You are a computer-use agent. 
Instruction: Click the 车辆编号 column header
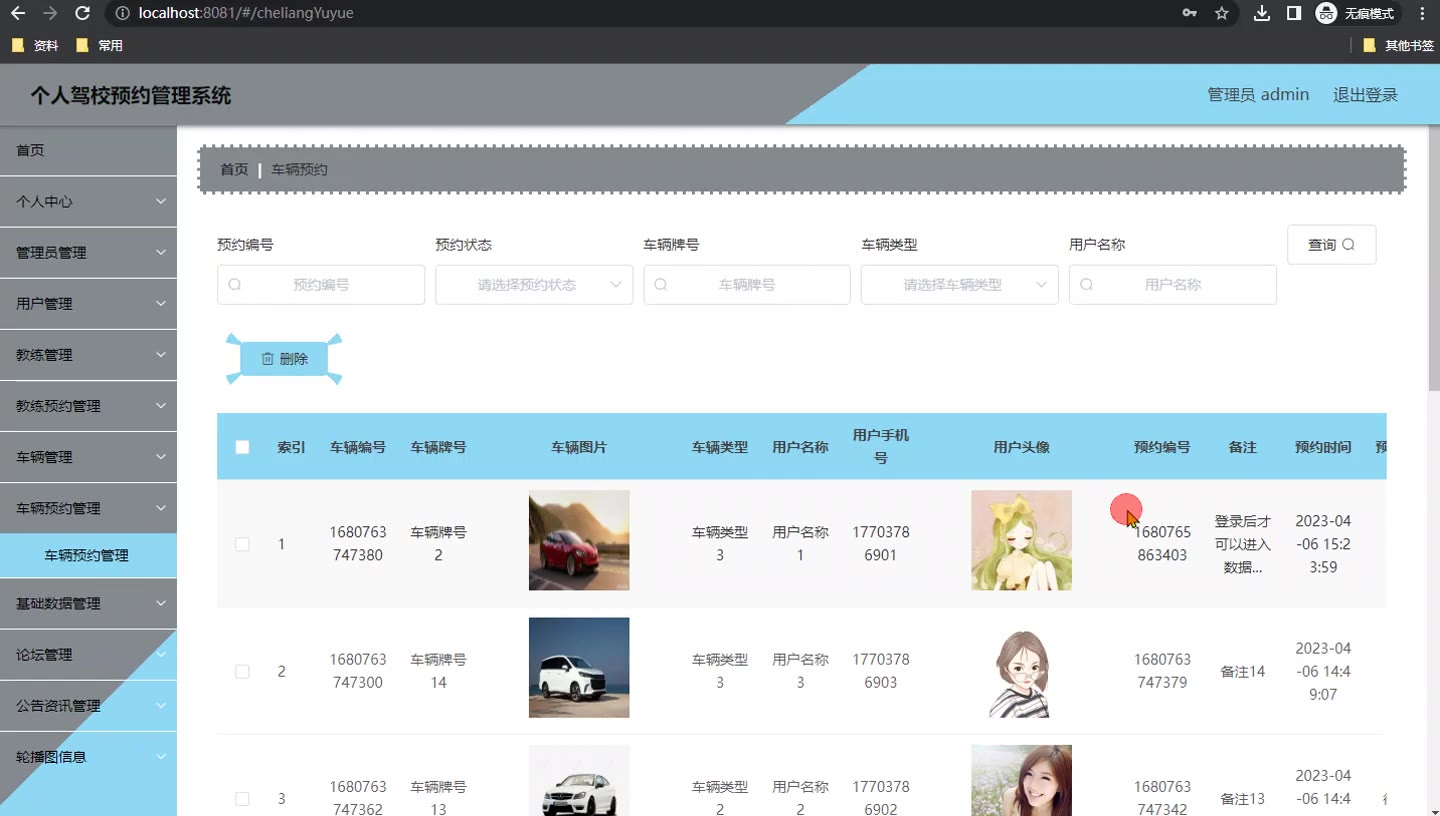(358, 447)
